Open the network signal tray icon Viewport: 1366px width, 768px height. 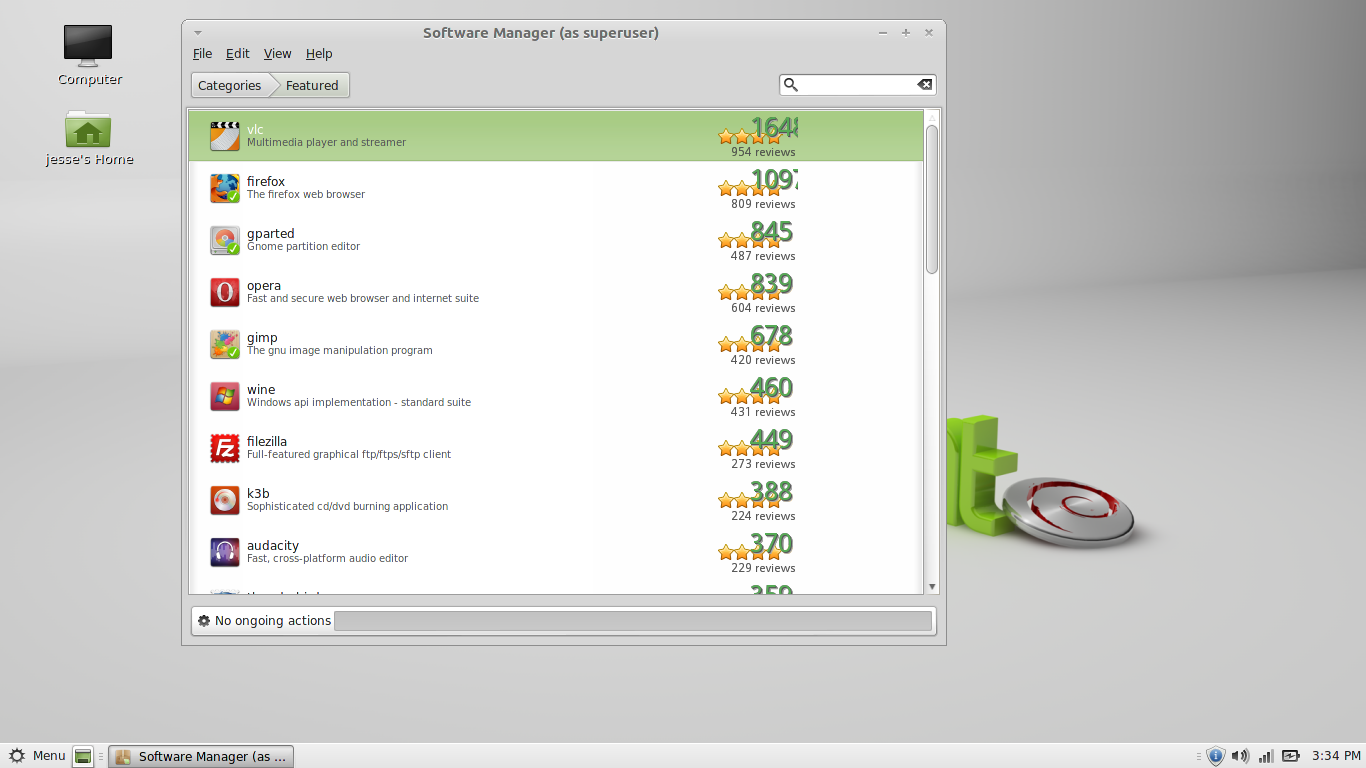1266,756
